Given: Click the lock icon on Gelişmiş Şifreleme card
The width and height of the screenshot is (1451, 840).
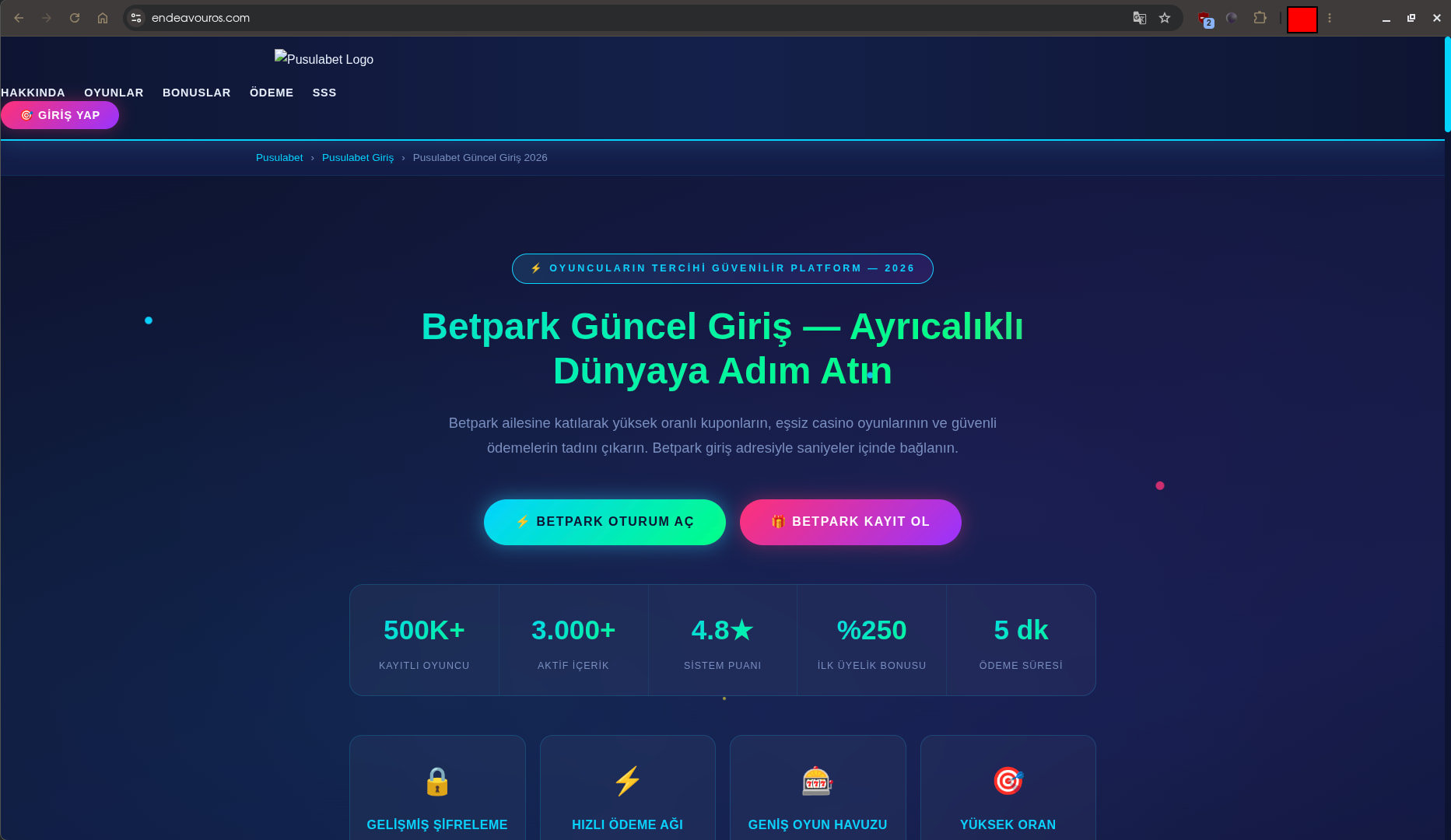Looking at the screenshot, I should (437, 782).
